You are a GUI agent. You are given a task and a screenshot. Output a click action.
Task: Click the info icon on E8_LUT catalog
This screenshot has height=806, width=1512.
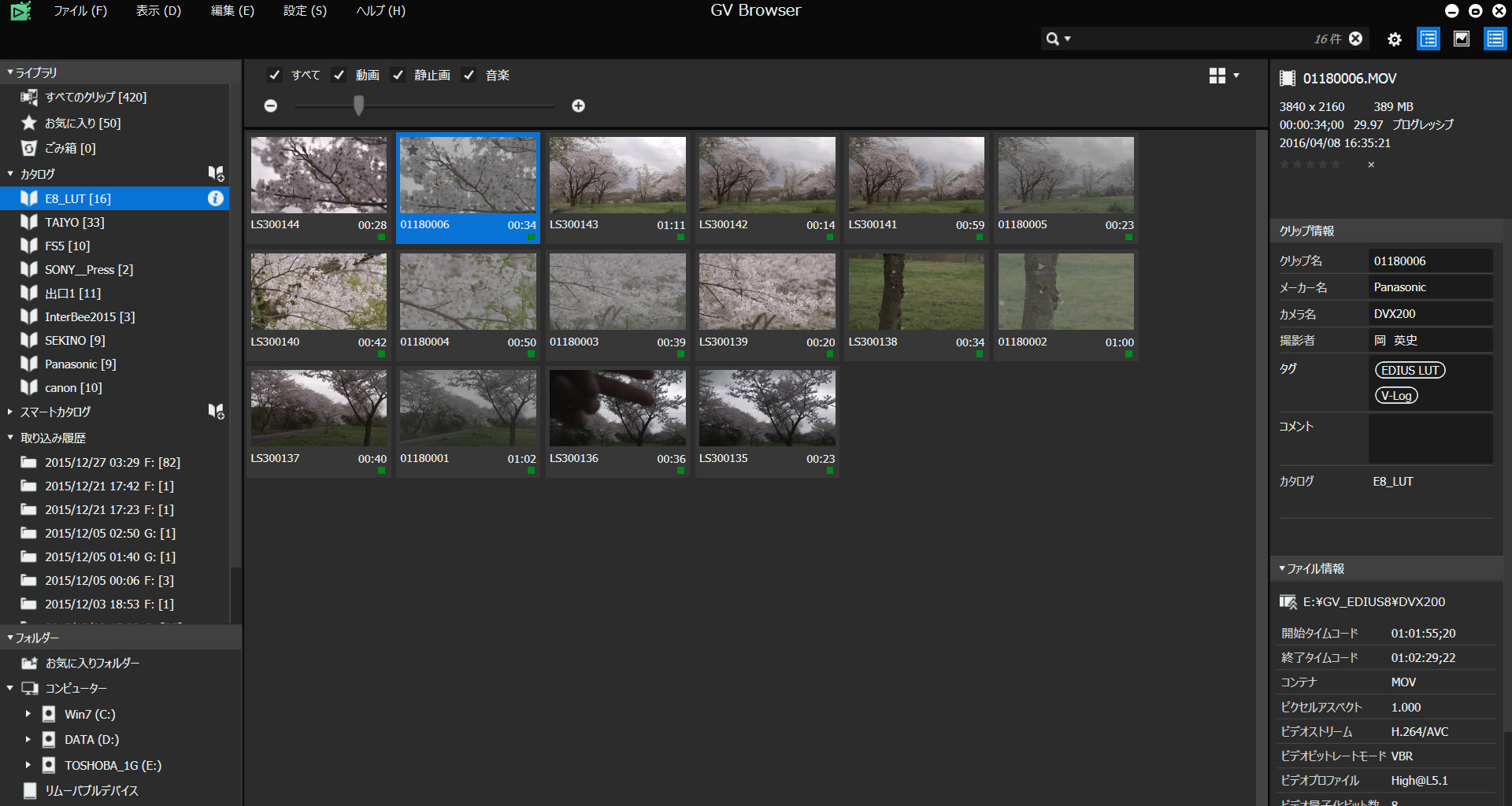point(215,198)
